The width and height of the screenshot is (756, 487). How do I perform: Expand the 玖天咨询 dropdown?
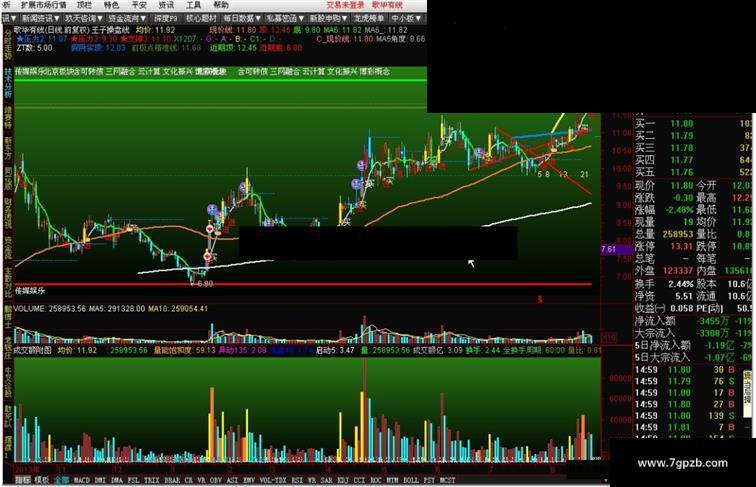coord(84,18)
